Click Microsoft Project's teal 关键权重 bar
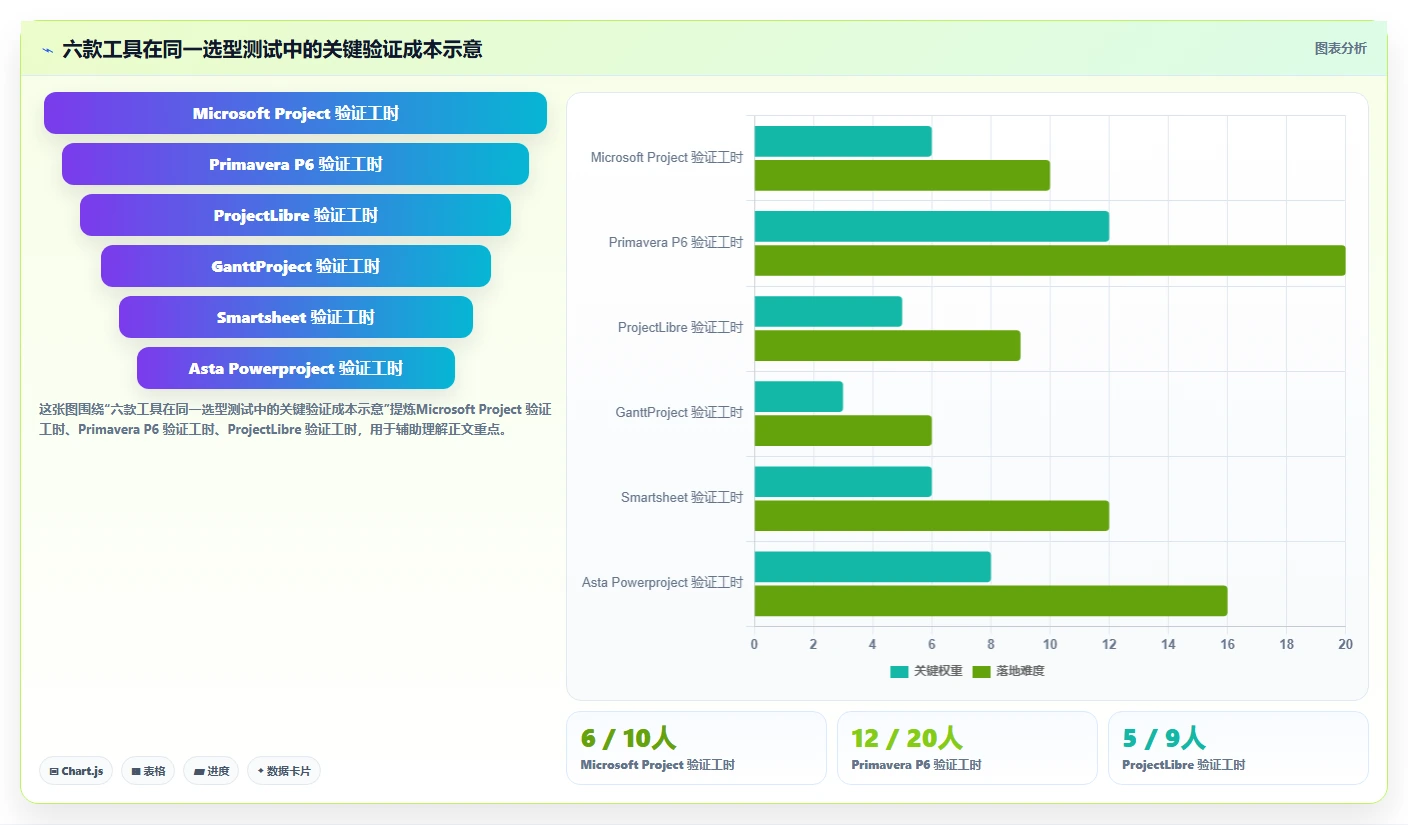The width and height of the screenshot is (1408, 825). click(x=843, y=141)
